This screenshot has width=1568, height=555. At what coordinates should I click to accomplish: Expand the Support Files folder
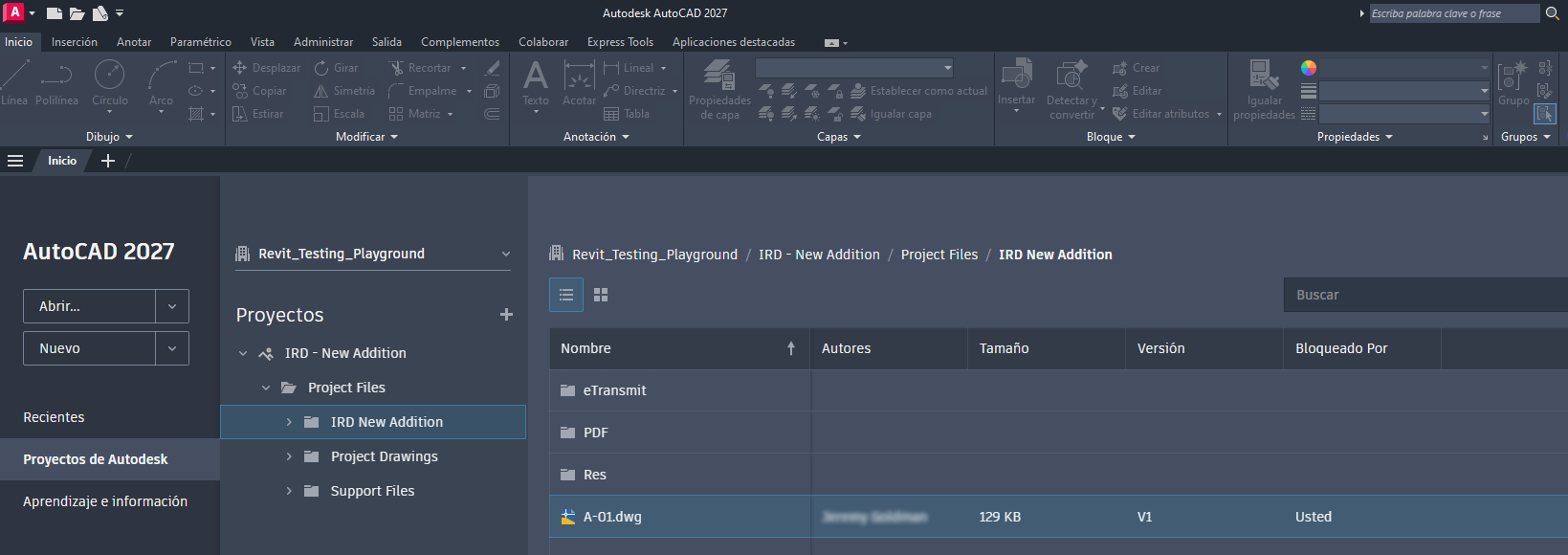coord(289,491)
